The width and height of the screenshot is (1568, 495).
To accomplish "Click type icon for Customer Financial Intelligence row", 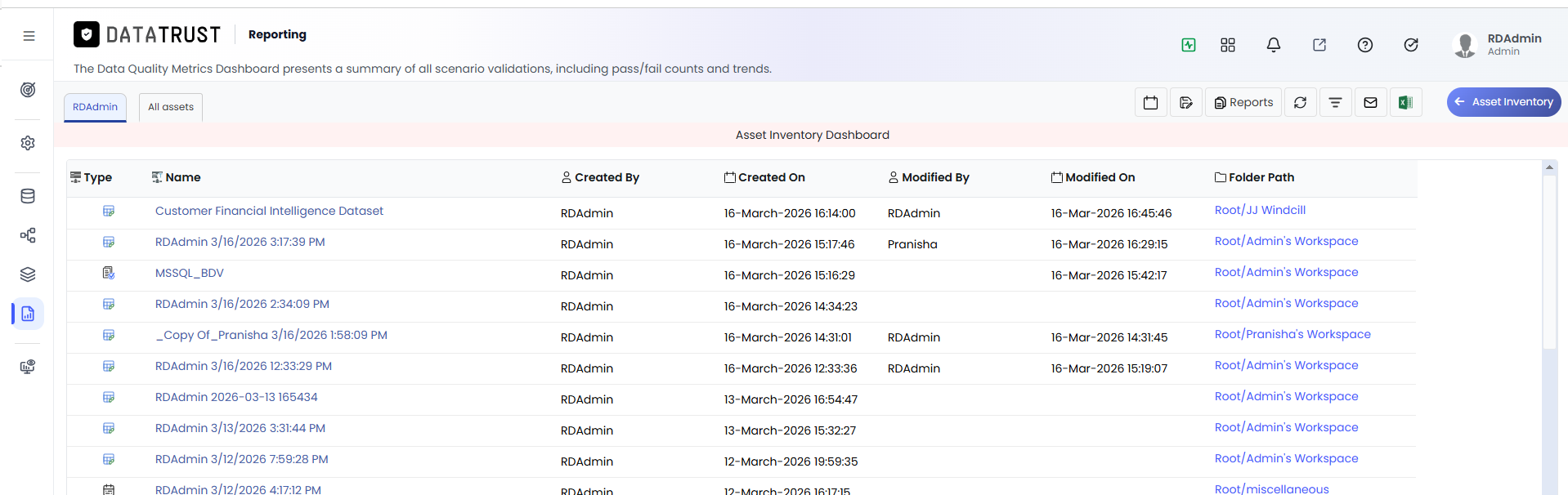I will (109, 211).
